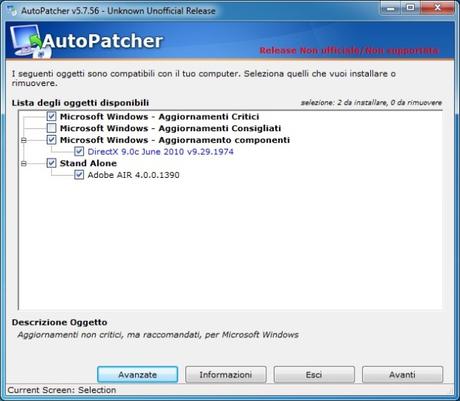Screen dimensions: 460x401
Task: Select the DirectX 9.0c June 2010 item
Action: (160, 152)
